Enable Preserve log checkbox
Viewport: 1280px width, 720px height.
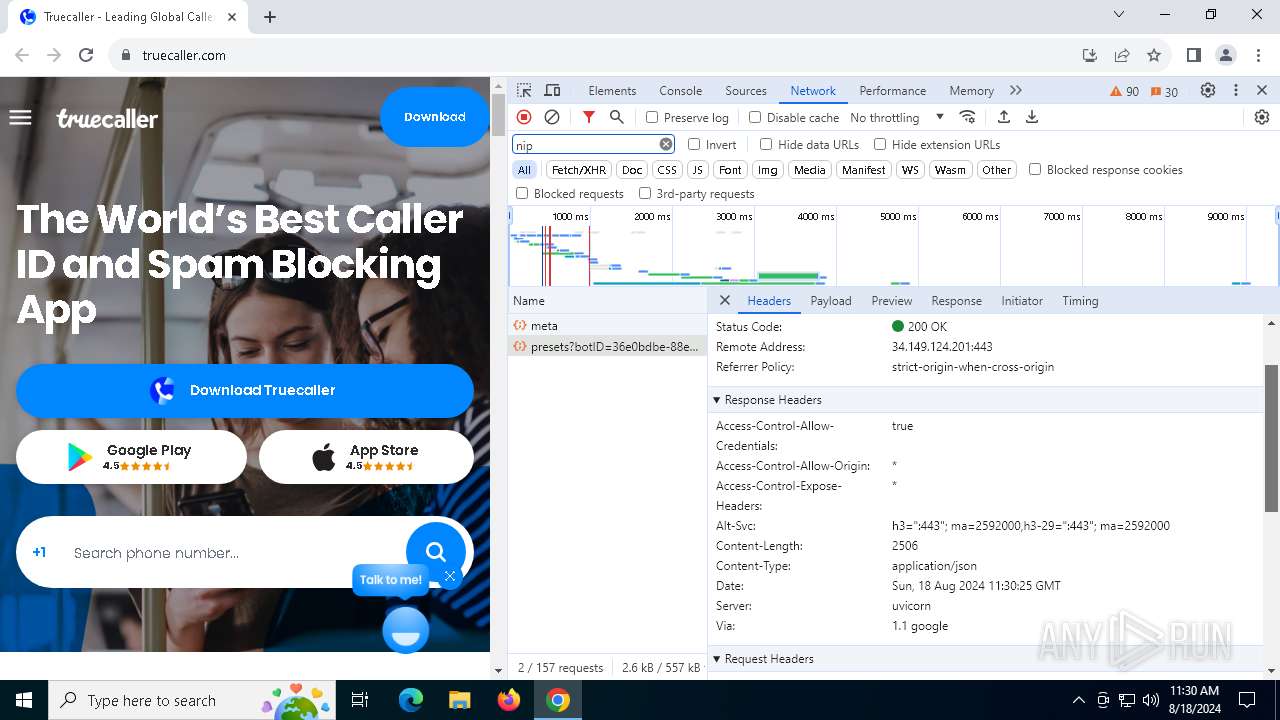652,117
